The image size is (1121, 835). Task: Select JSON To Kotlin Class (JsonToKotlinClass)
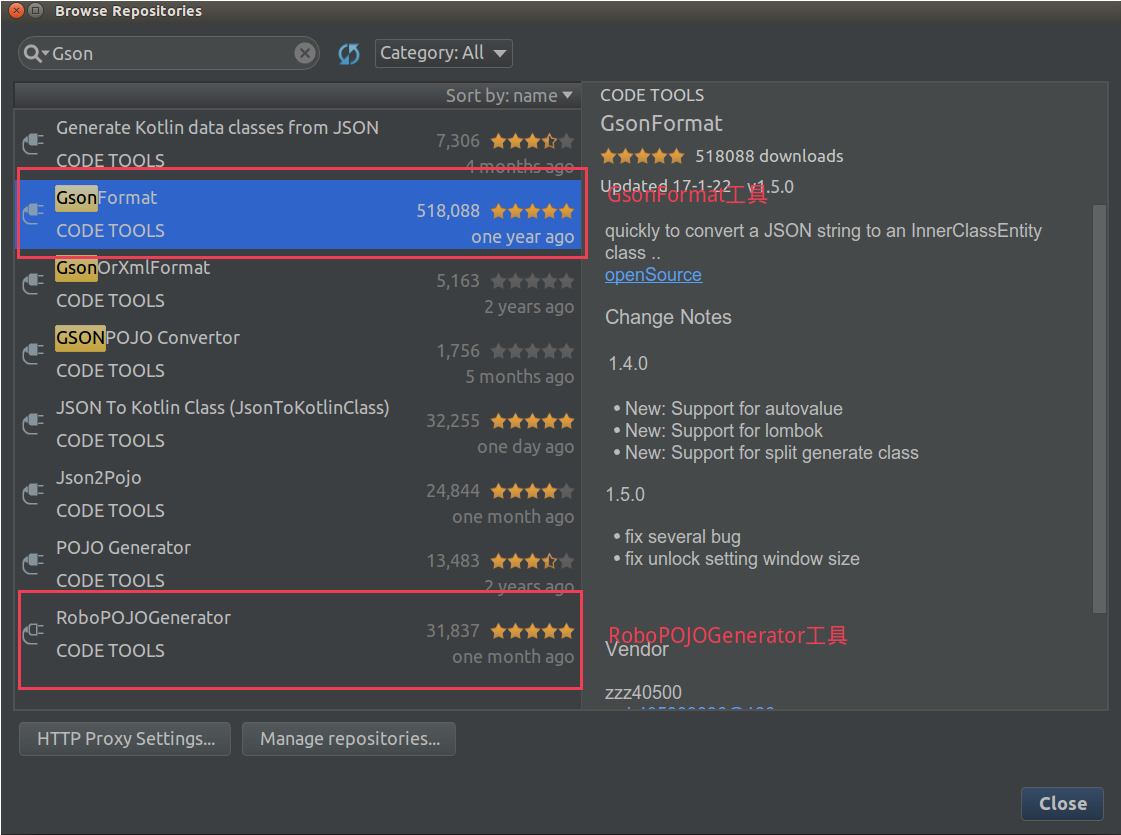pos(297,424)
